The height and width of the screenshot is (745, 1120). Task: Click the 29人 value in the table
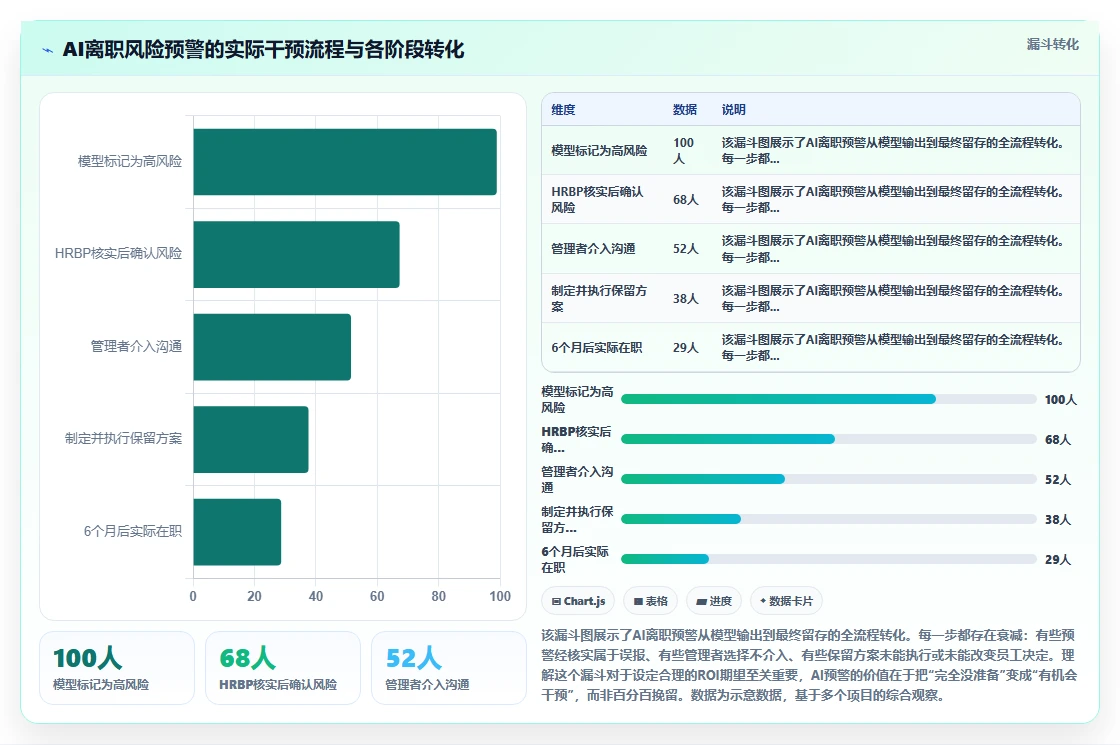[686, 348]
